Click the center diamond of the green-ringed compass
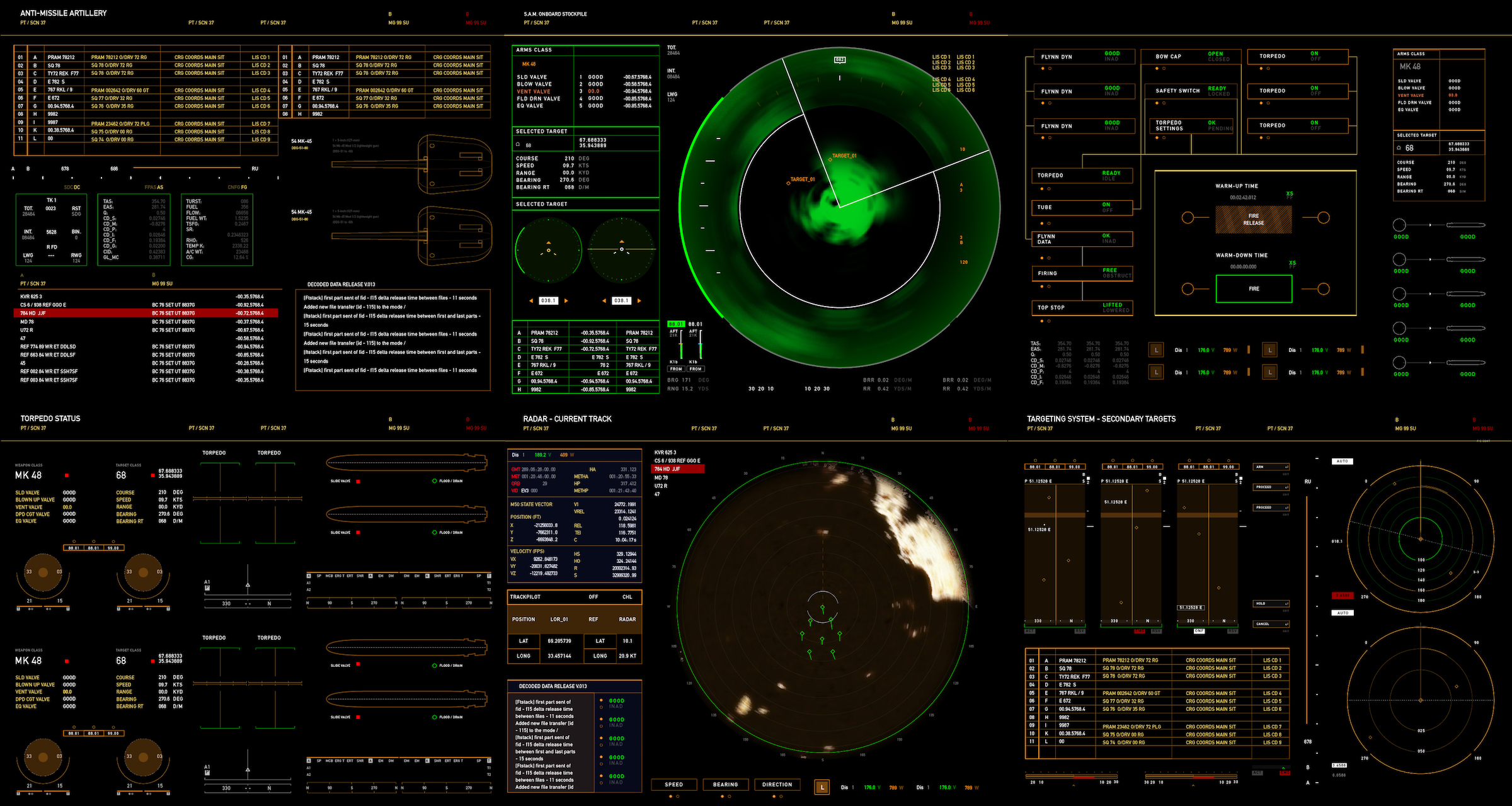Image resolution: width=1512 pixels, height=806 pixels. pos(1421,539)
